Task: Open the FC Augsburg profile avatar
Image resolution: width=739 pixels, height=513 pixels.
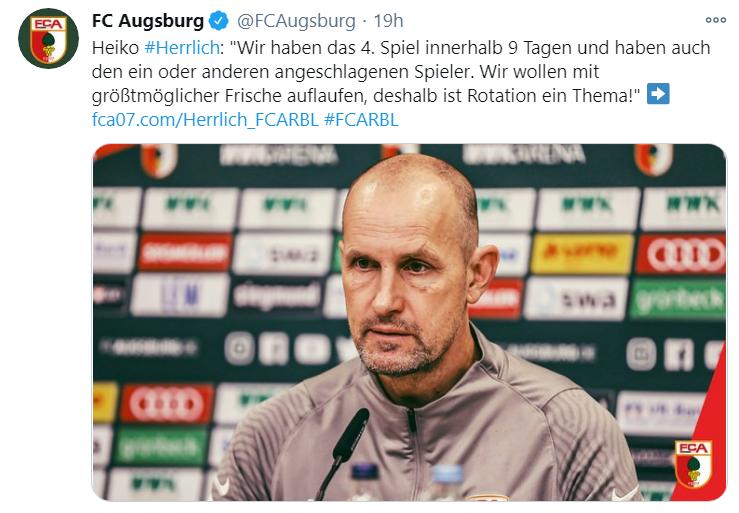Action: pos(48,39)
